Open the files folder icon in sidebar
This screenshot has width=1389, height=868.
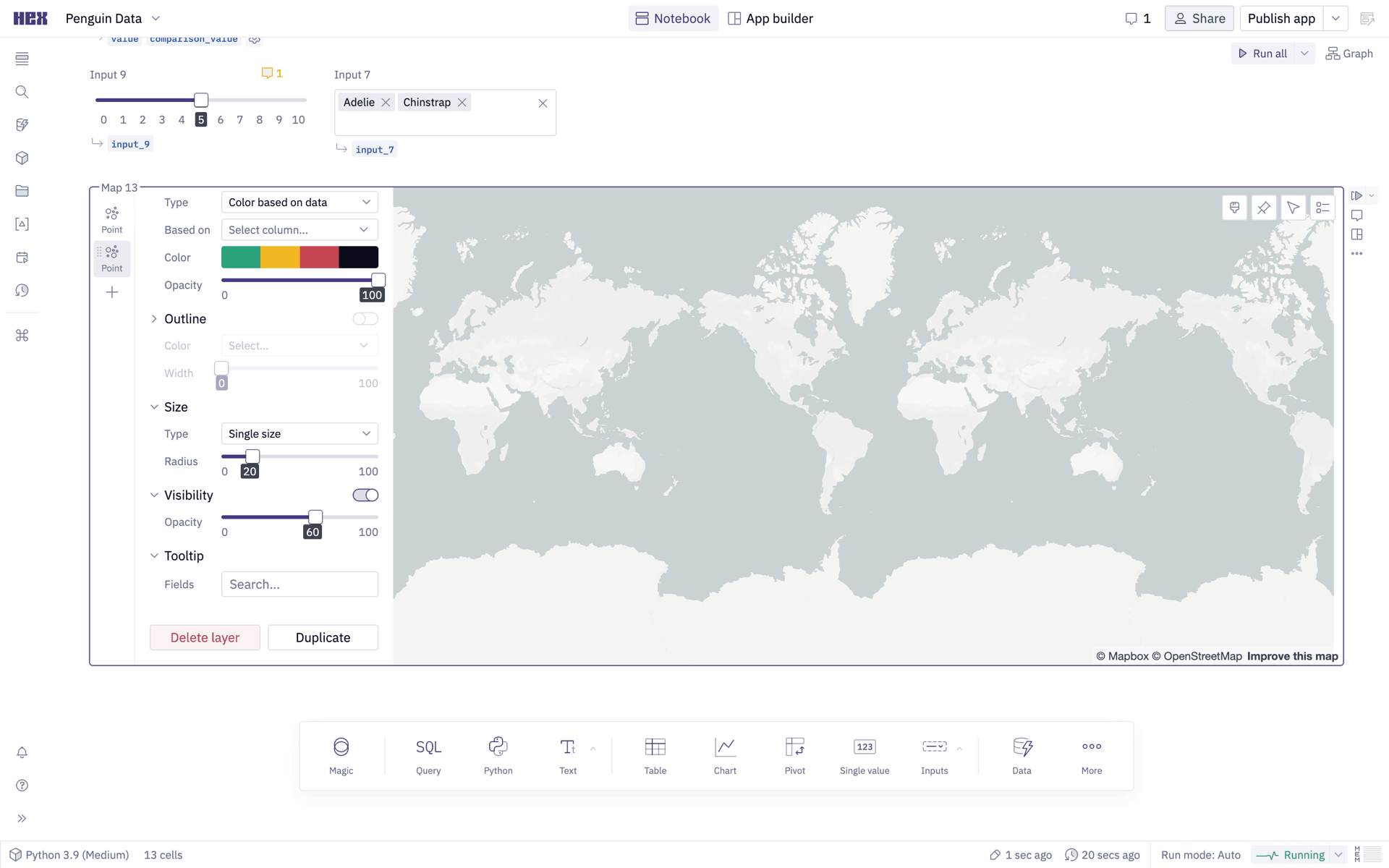[22, 191]
